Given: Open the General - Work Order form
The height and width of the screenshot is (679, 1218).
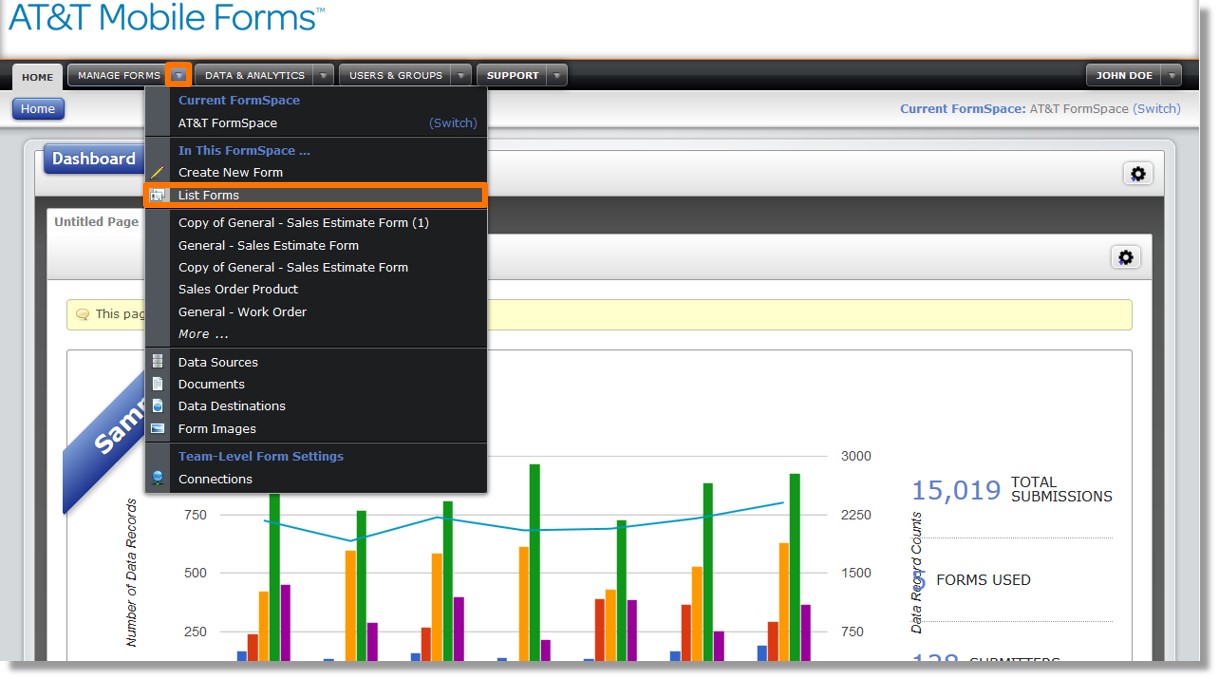Looking at the screenshot, I should [x=243, y=312].
